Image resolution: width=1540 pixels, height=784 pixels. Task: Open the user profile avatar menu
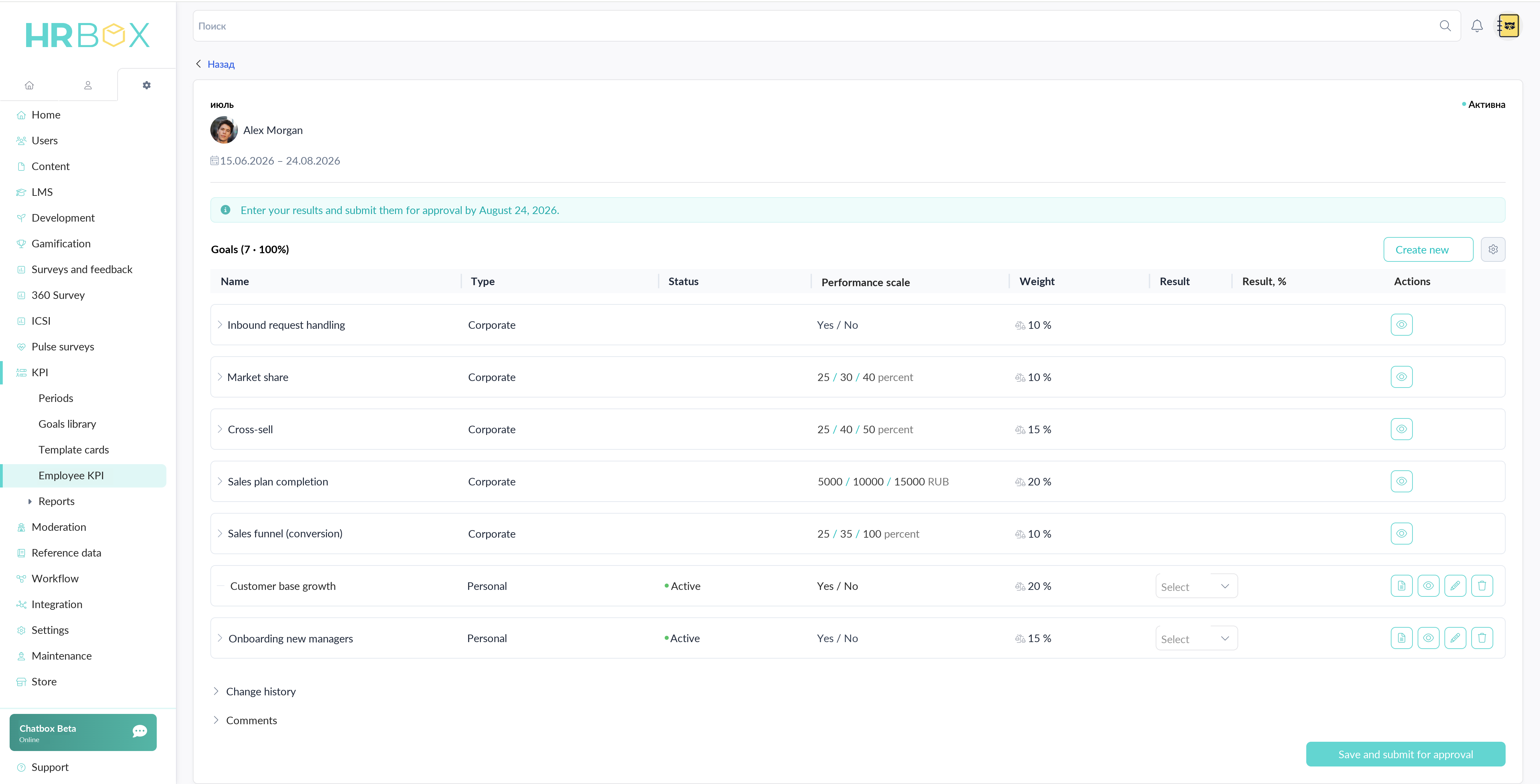tap(1508, 26)
